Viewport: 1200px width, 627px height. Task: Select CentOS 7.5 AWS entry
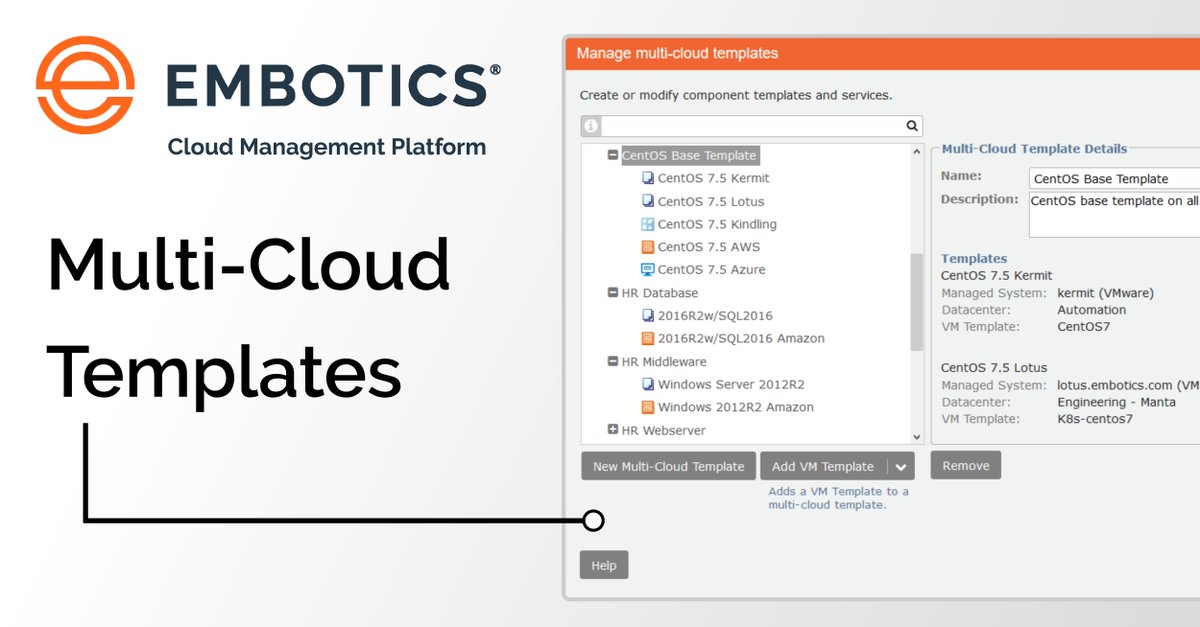click(x=708, y=247)
